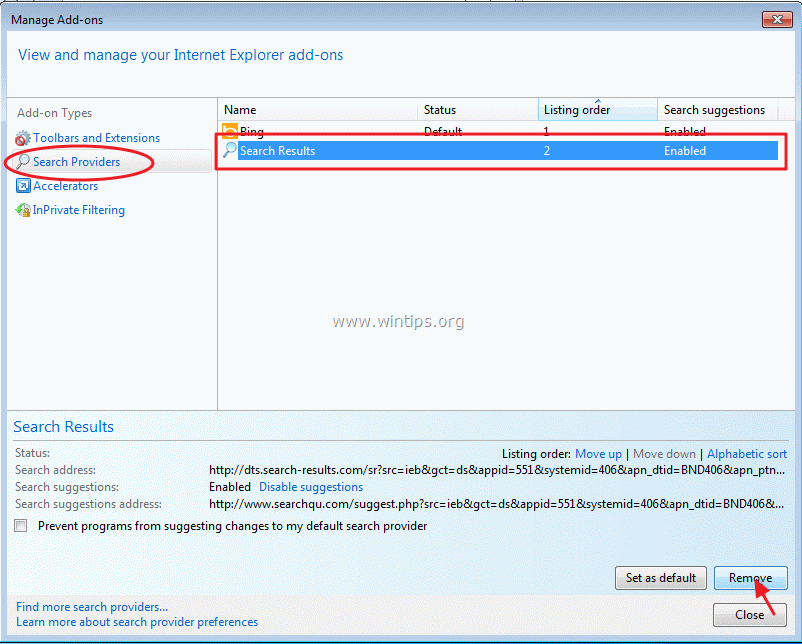Open Learn more about search provider preferences
Viewport: 802px width, 644px height.
(137, 622)
